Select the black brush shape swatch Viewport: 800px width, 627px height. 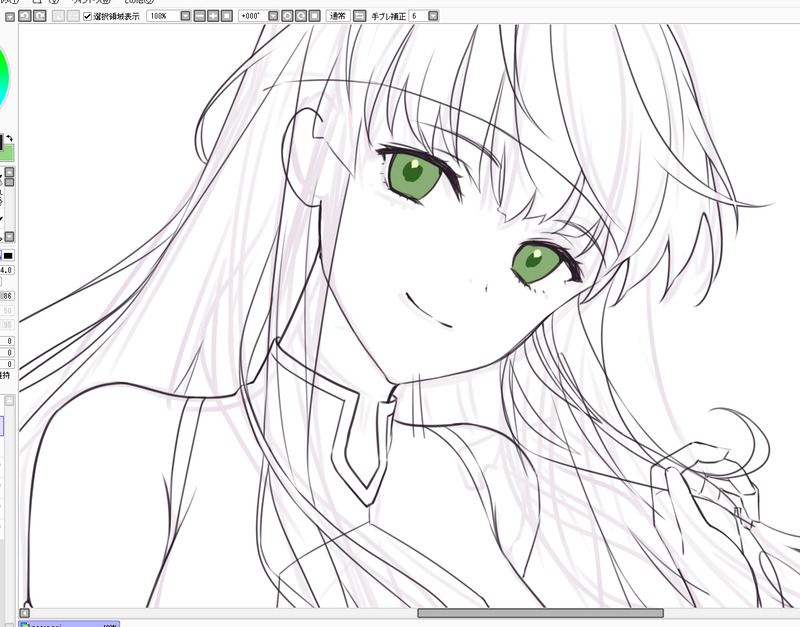coord(8,255)
